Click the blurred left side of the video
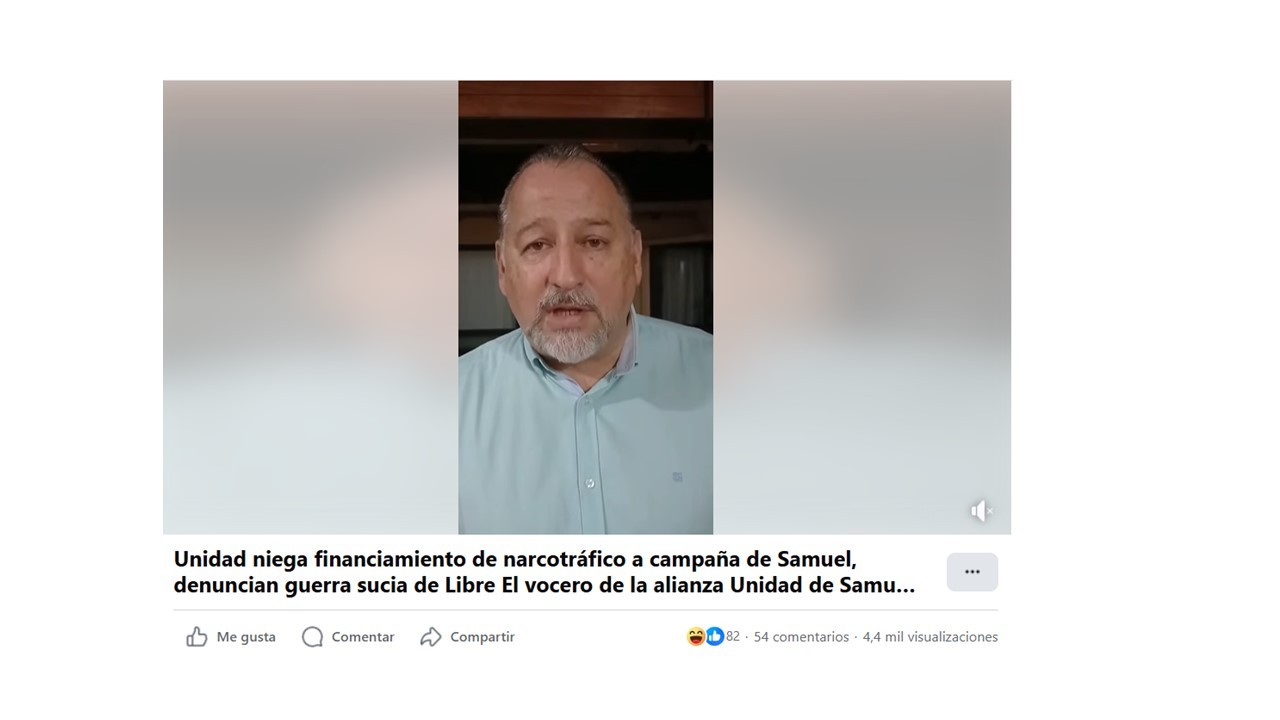This screenshot has width=1280, height=720. [x=311, y=307]
